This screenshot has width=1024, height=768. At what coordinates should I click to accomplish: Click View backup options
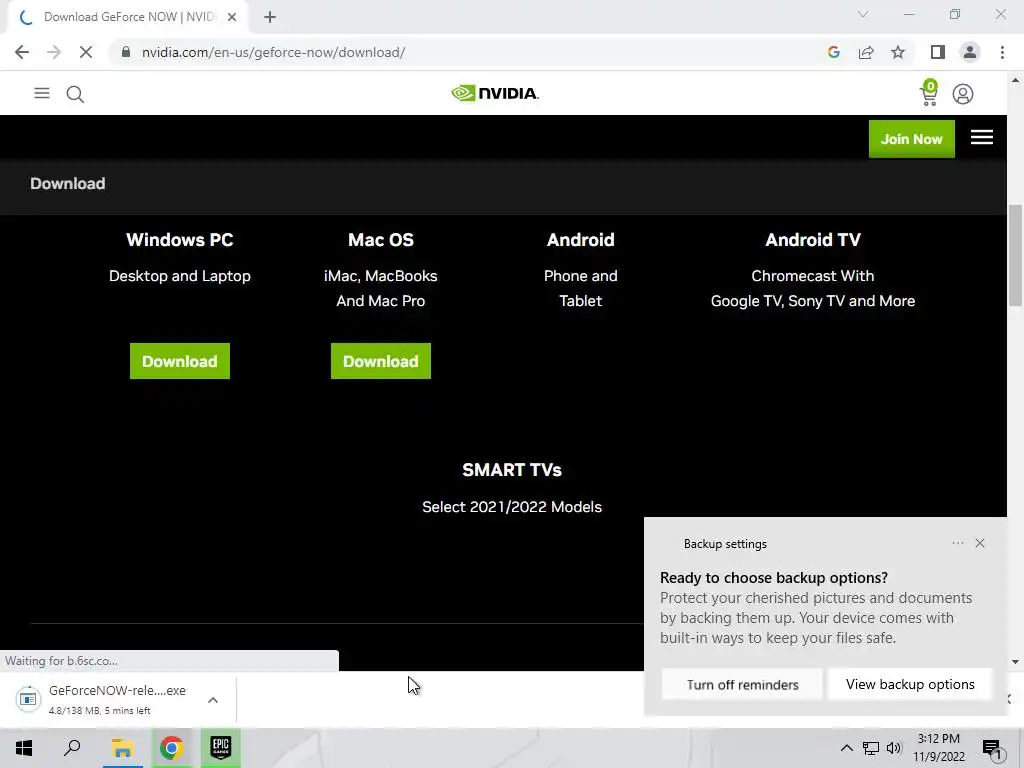point(910,684)
